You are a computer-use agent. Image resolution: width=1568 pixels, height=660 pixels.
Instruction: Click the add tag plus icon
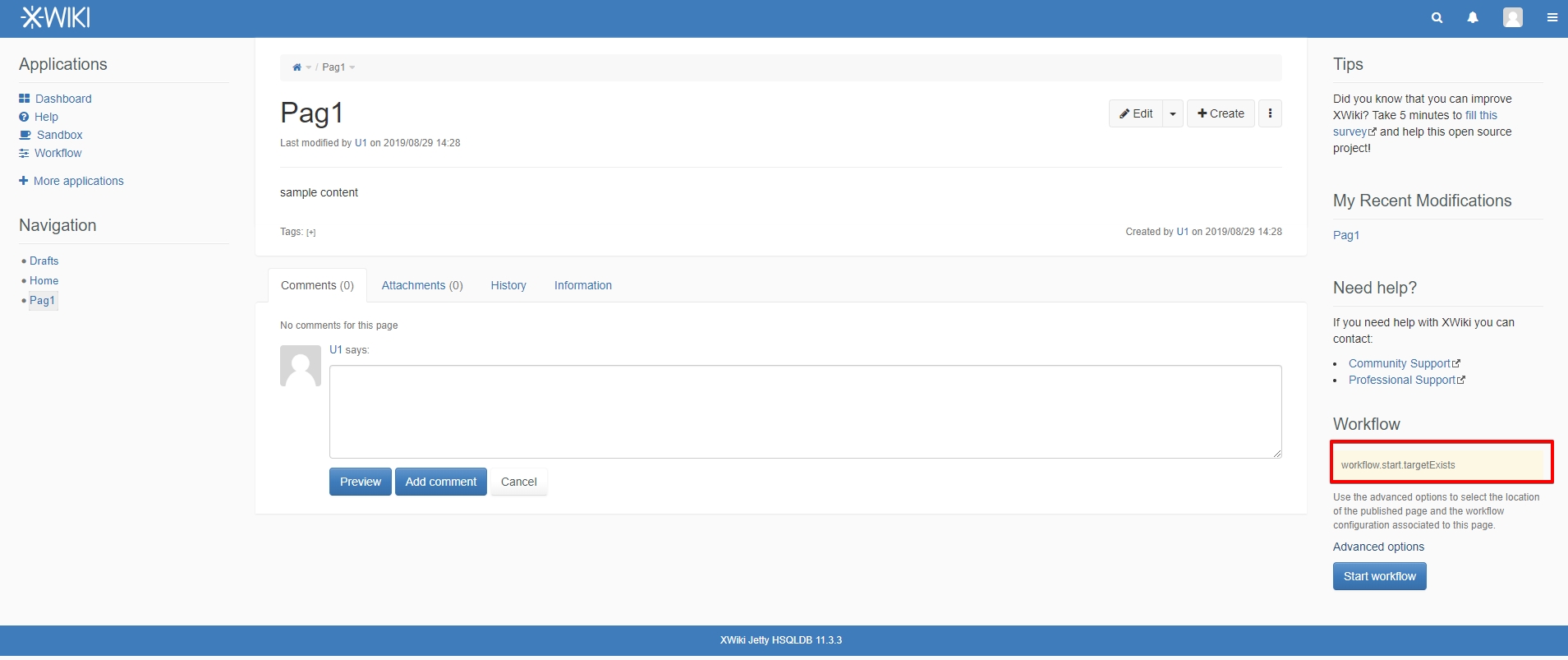[x=311, y=233]
